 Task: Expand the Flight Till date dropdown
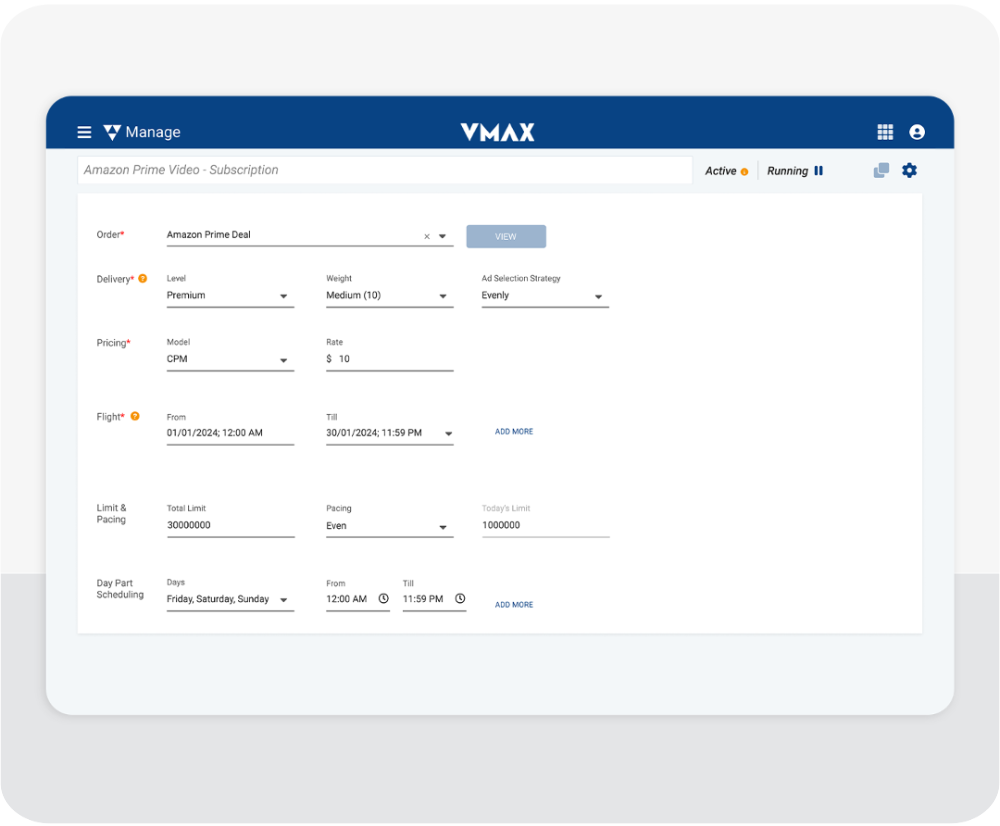pos(449,434)
